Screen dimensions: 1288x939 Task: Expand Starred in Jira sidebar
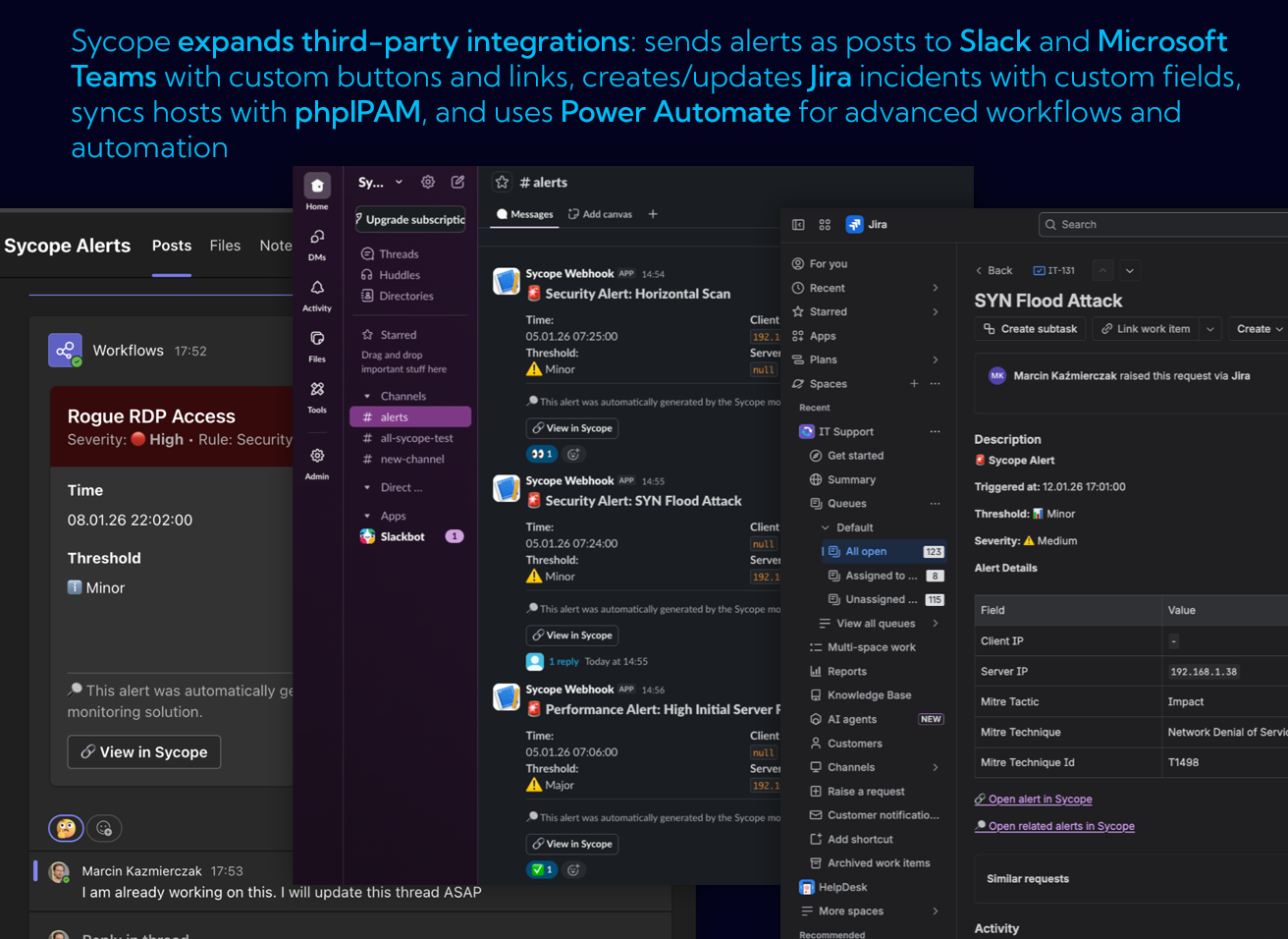[935, 311]
